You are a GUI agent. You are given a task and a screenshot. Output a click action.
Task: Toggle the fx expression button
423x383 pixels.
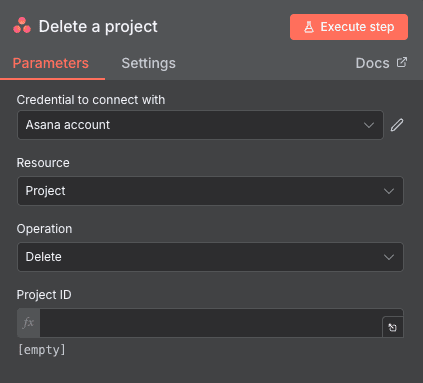point(28,323)
